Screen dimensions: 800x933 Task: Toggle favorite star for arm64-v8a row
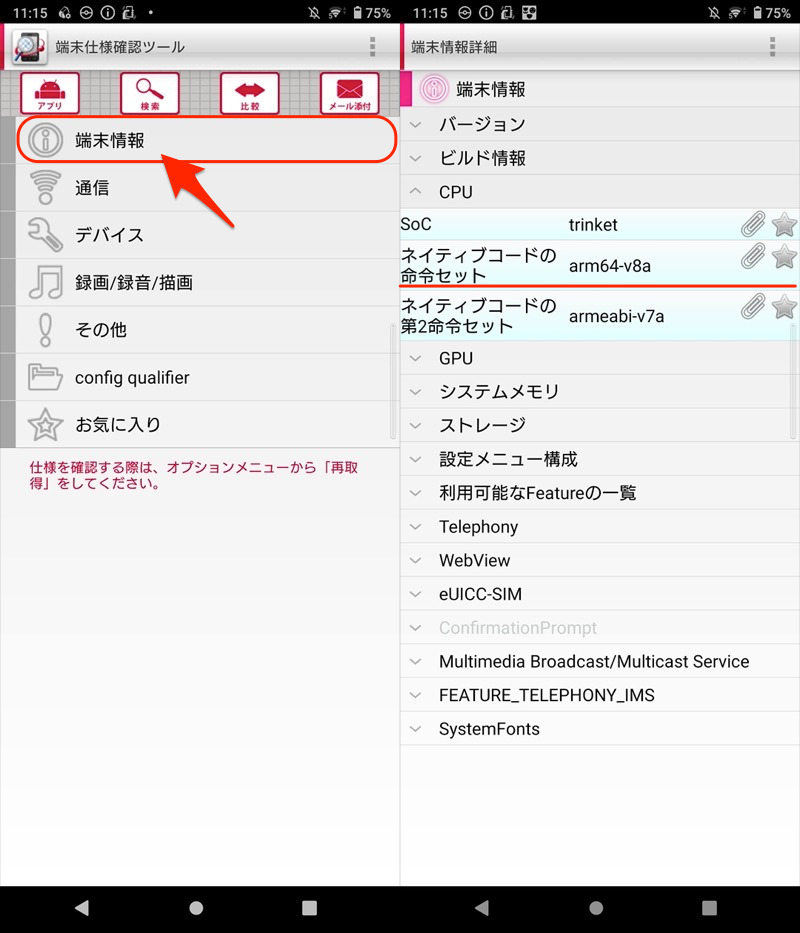click(x=785, y=257)
